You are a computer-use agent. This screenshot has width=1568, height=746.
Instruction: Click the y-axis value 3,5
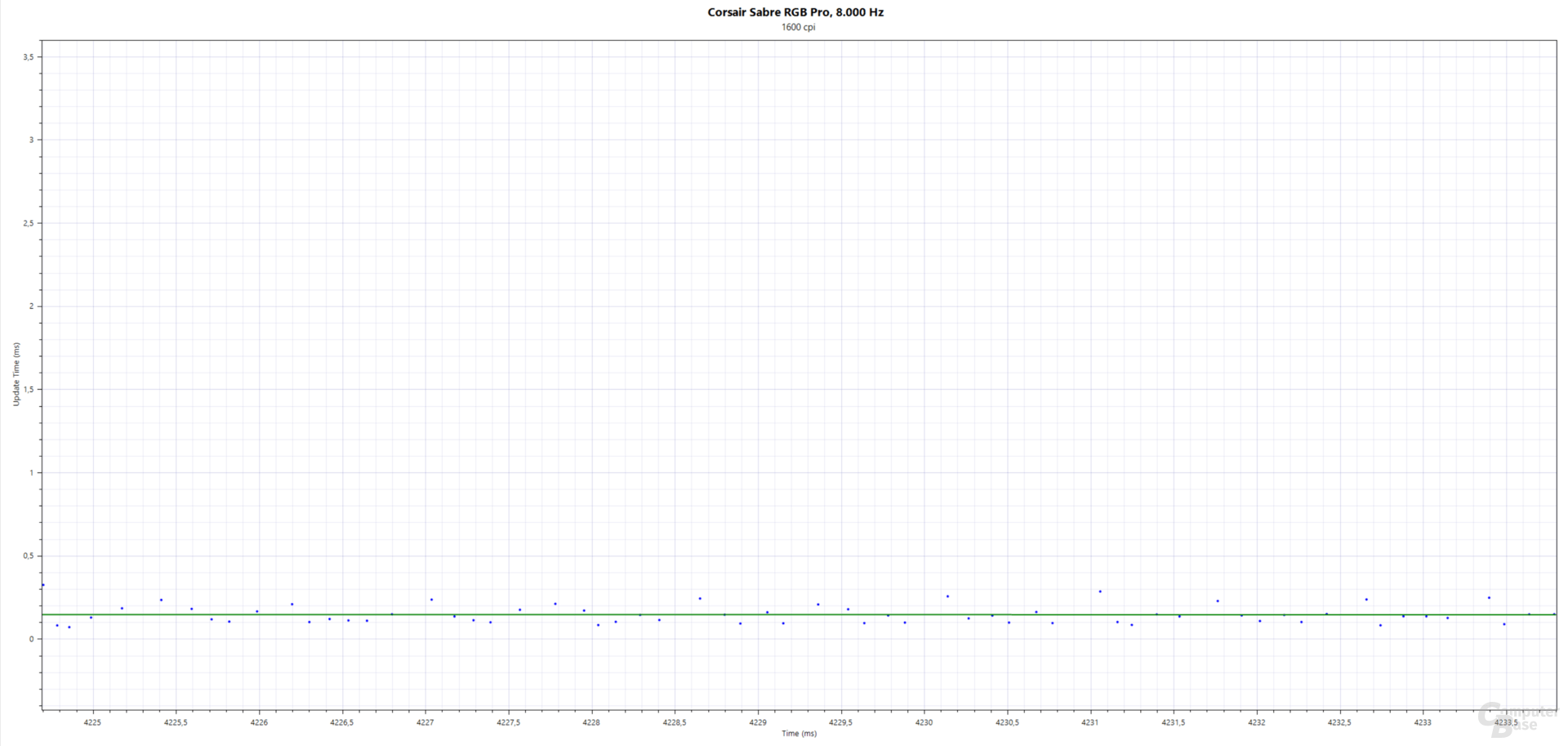(x=29, y=56)
